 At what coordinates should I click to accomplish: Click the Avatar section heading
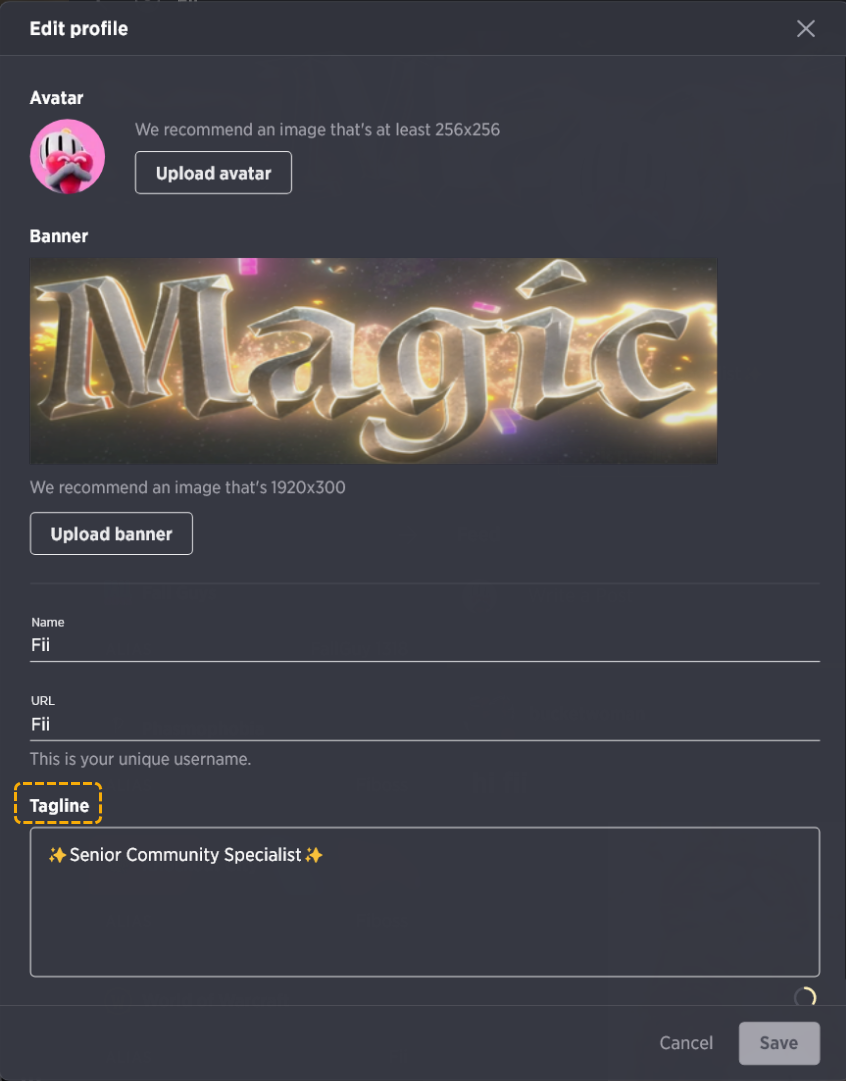pos(57,98)
